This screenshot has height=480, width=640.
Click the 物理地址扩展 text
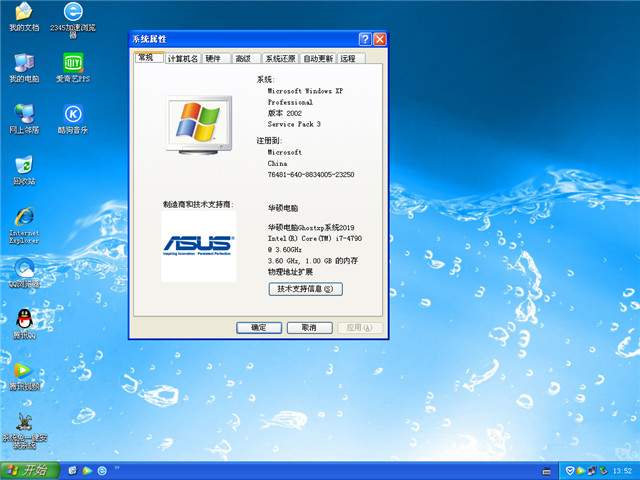click(290, 272)
